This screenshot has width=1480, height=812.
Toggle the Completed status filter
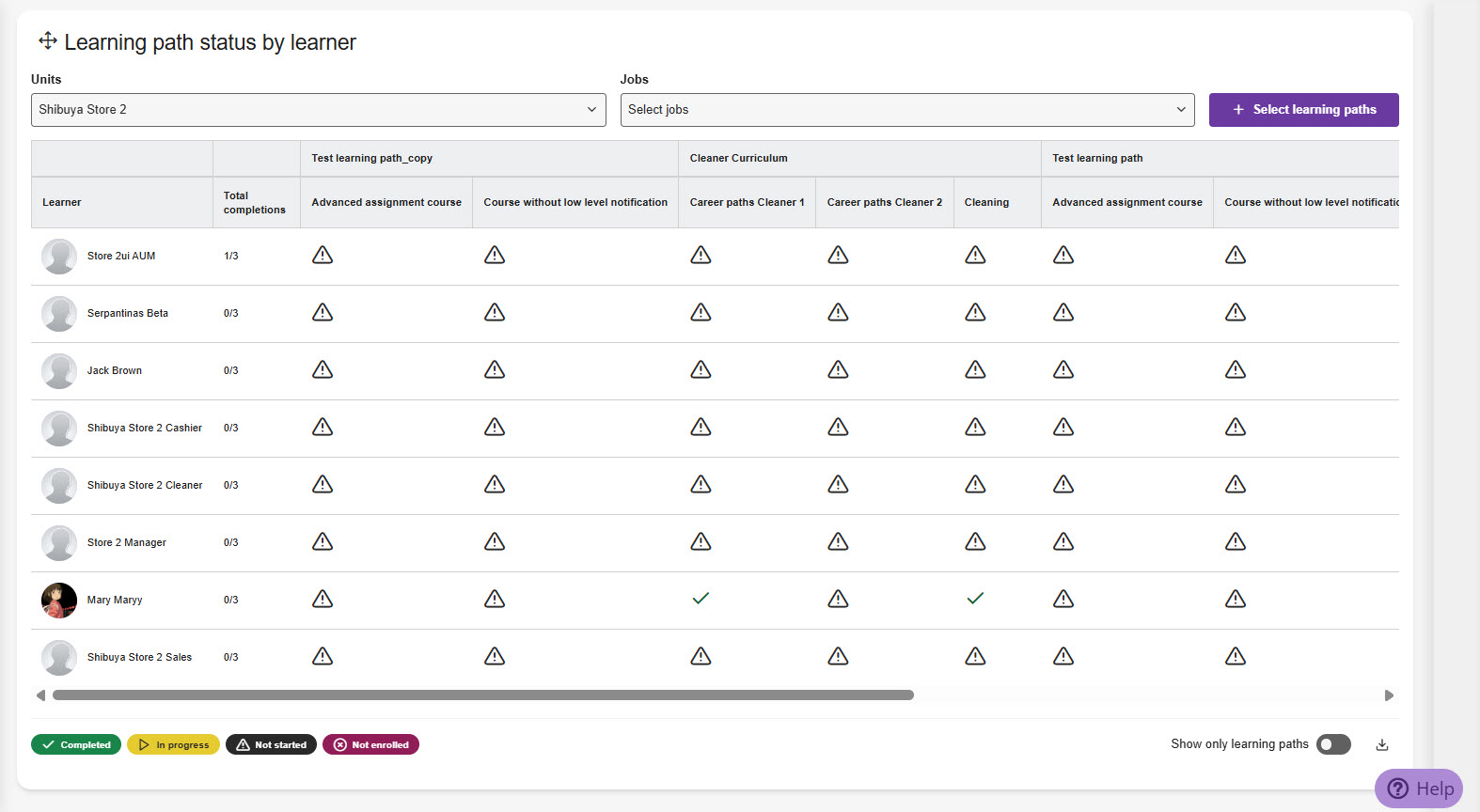click(x=76, y=744)
